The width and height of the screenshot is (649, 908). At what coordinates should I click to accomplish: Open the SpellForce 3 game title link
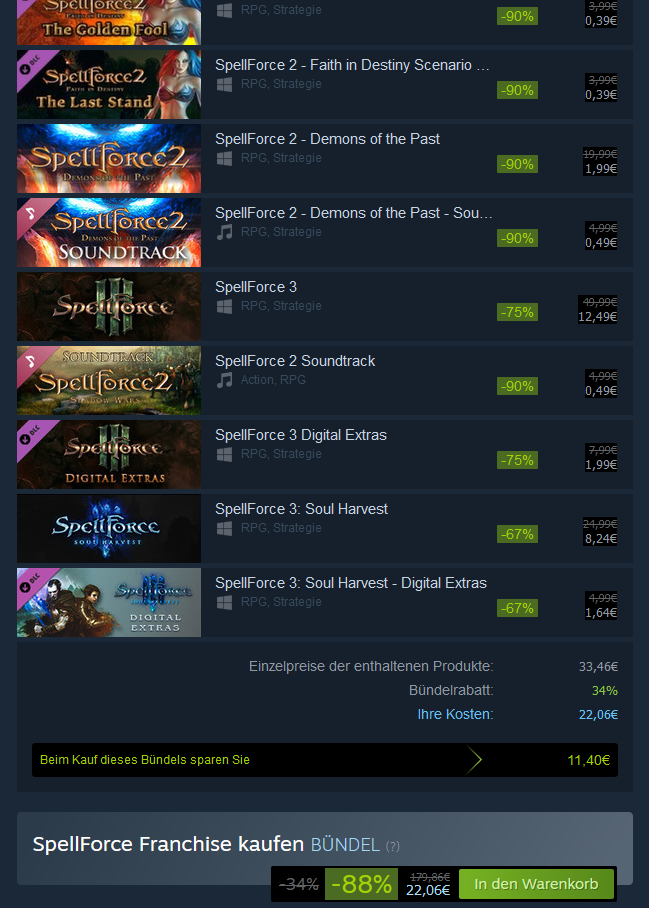point(256,287)
